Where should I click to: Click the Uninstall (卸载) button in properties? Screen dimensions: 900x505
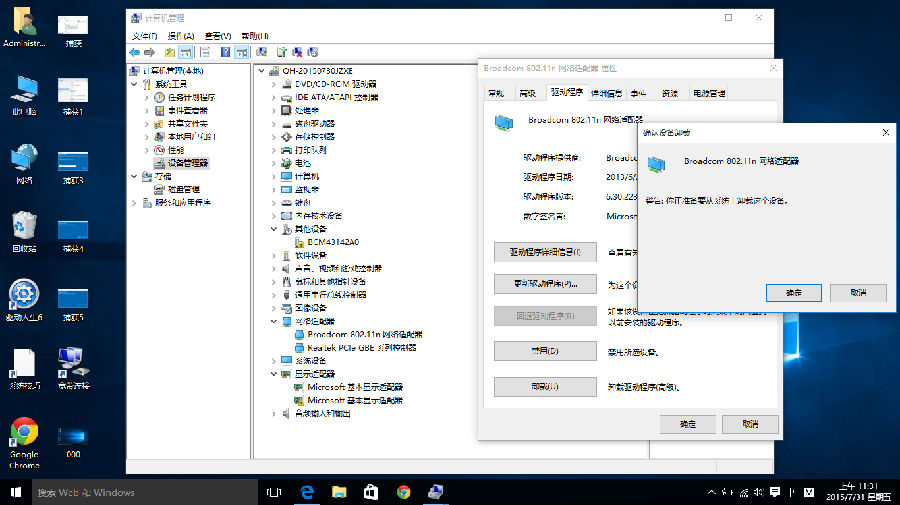[545, 387]
